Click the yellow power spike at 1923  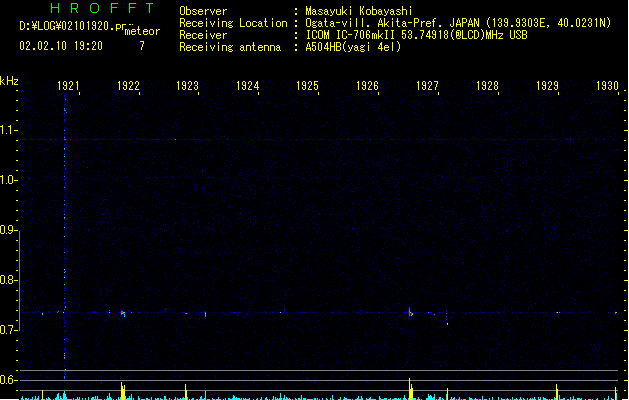pos(186,392)
